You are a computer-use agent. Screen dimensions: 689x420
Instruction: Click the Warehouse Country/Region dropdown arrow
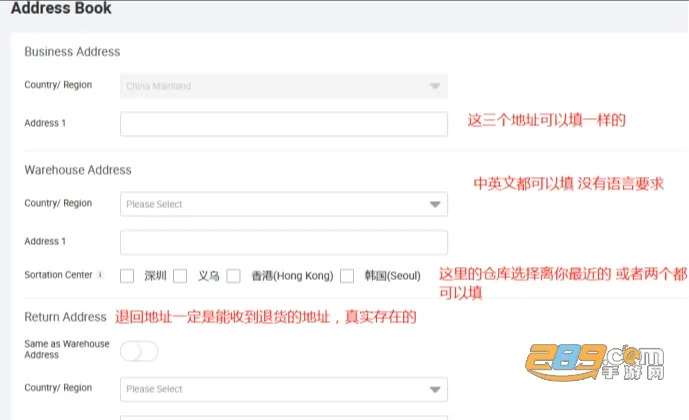pos(435,204)
